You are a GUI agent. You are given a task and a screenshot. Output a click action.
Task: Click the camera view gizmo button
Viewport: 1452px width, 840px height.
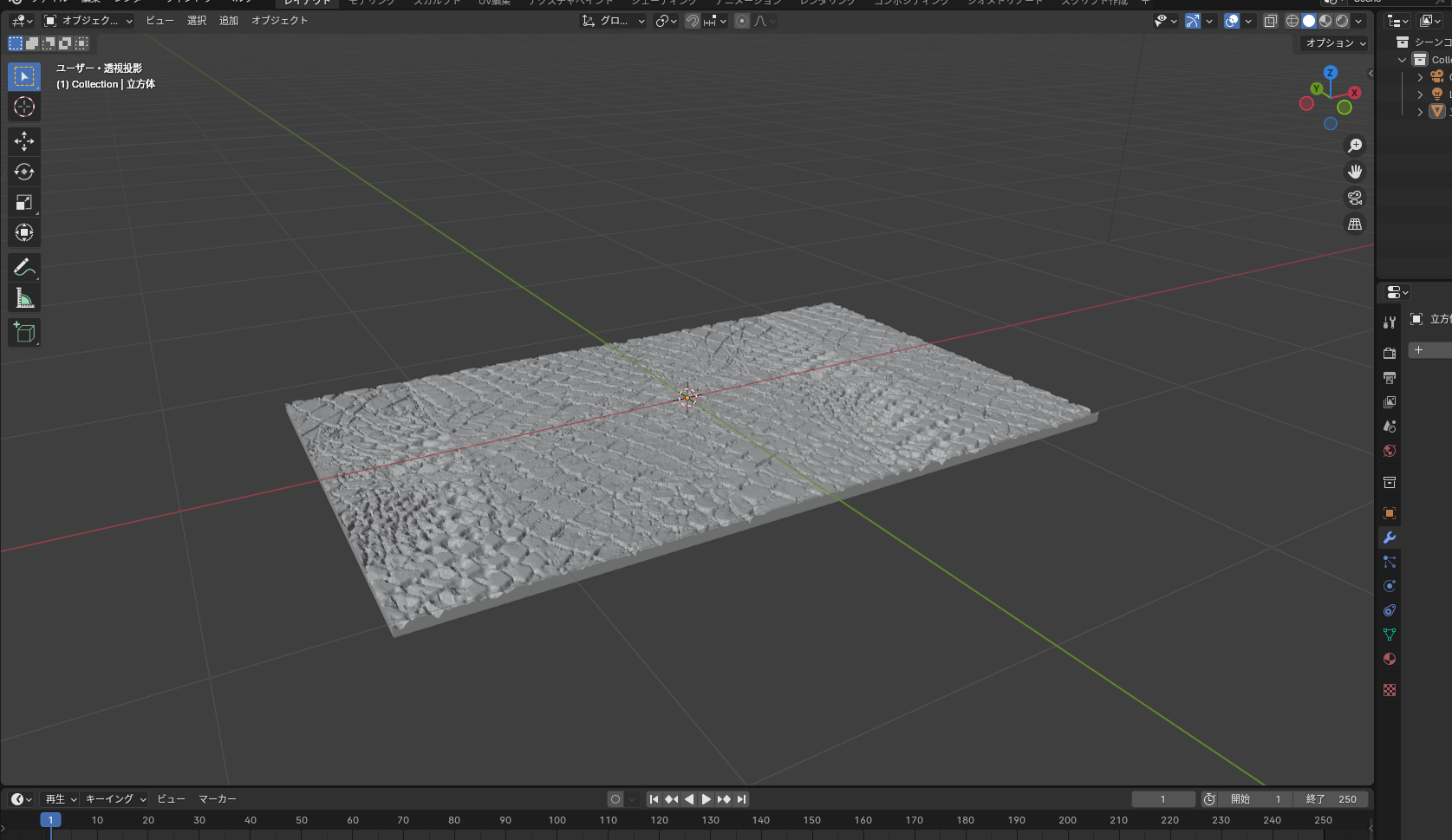[1355, 198]
